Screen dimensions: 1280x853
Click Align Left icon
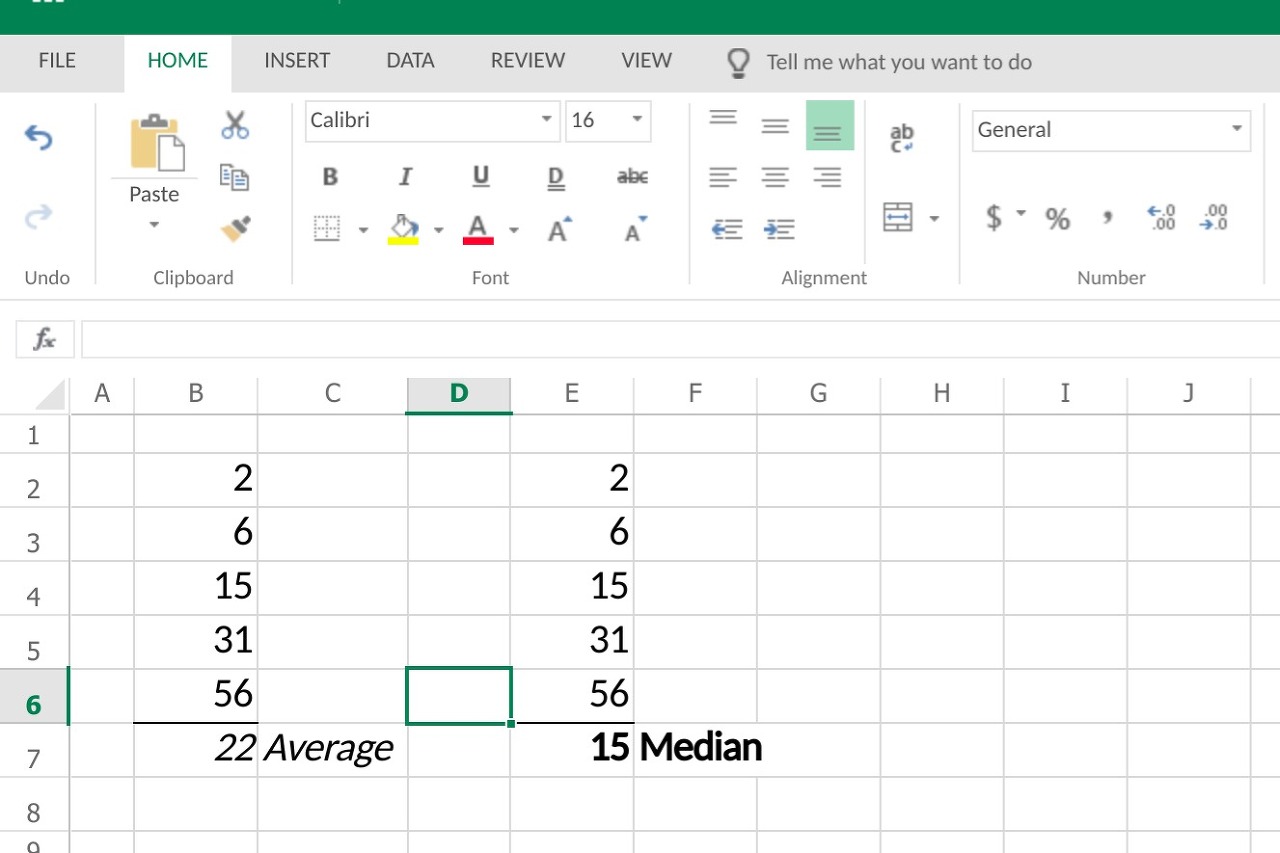pyautogui.click(x=723, y=178)
